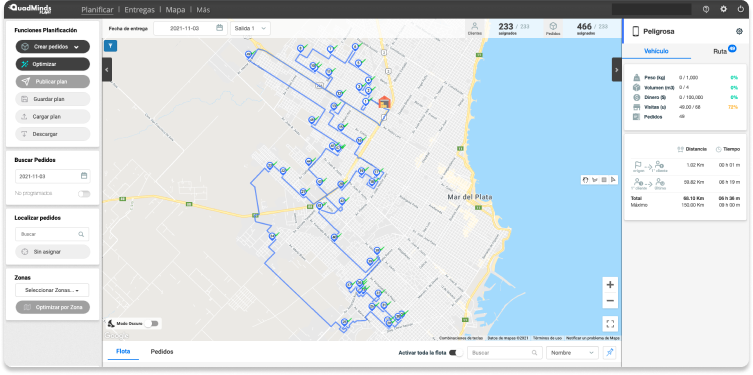Click the Guardar plan button

tap(53, 99)
